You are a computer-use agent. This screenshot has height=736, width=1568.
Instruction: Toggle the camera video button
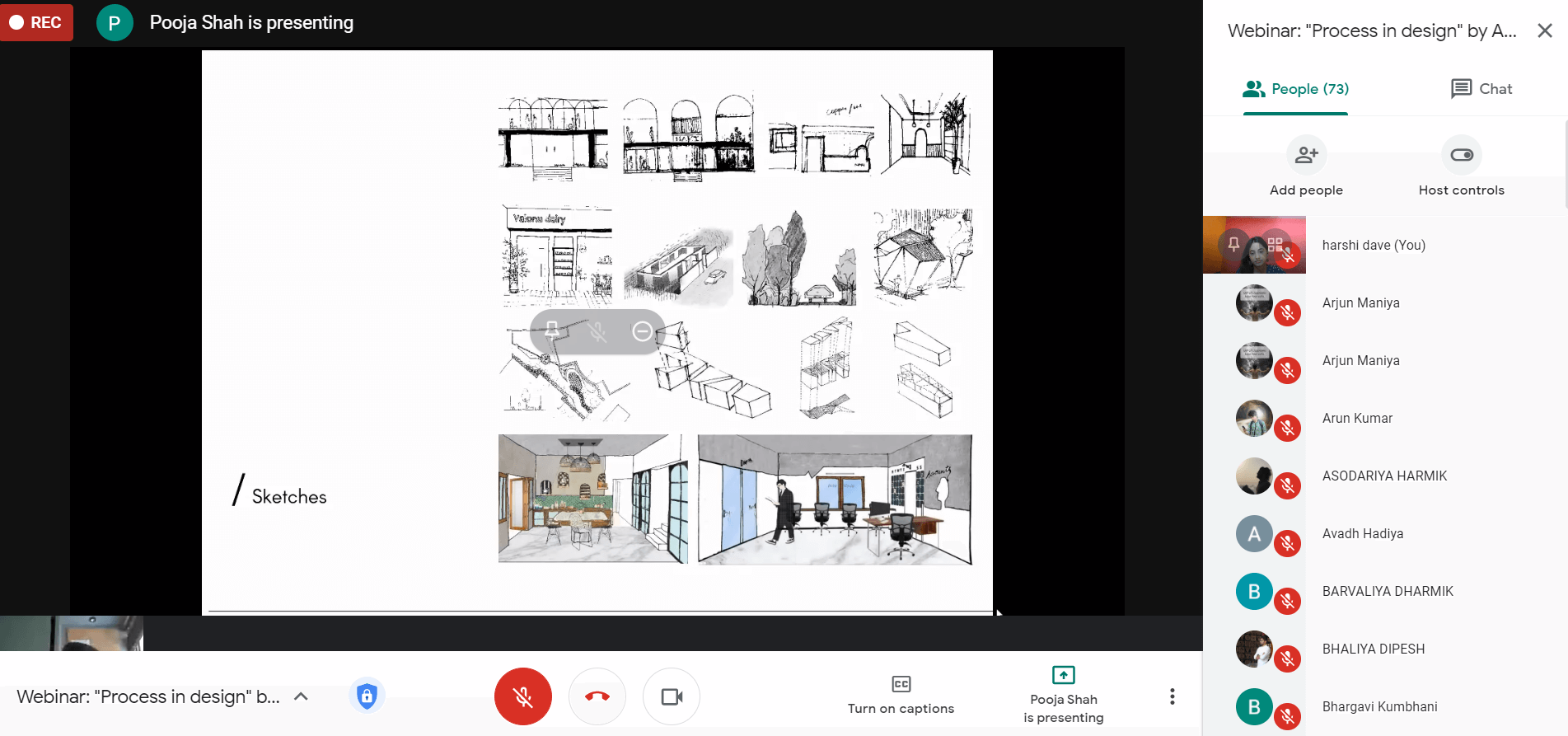(672, 696)
